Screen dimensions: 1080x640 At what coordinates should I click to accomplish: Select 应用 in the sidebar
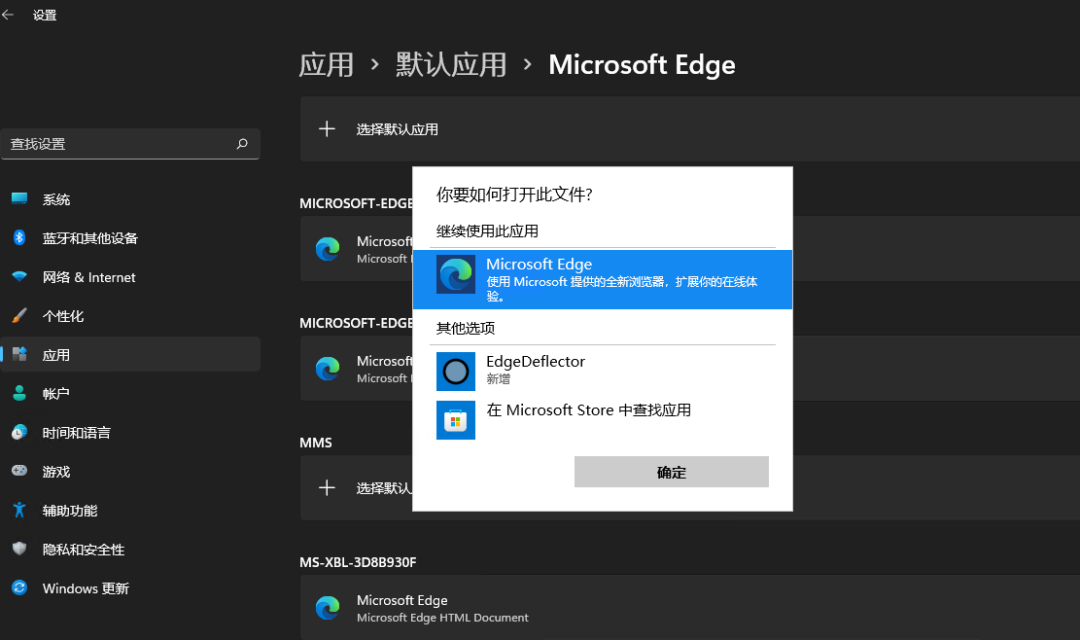pos(130,354)
